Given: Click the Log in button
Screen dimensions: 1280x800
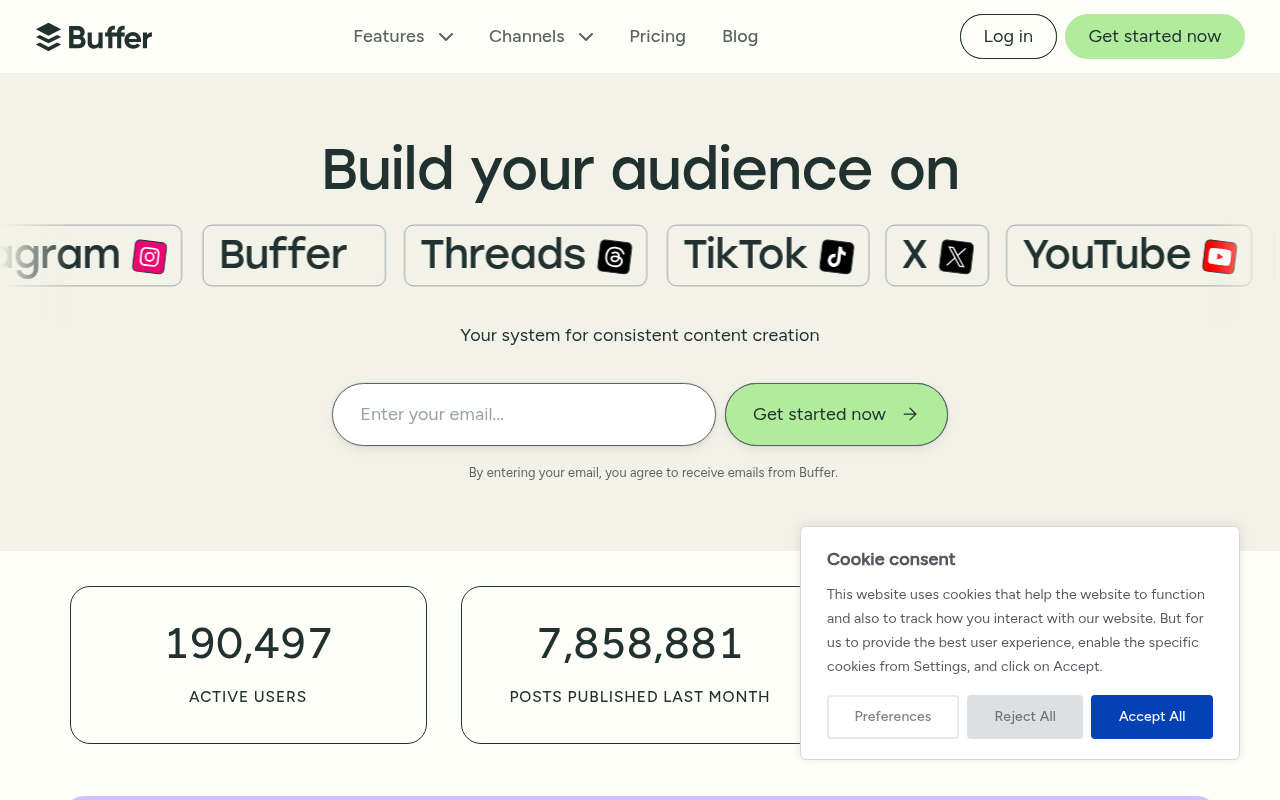Looking at the screenshot, I should click(1008, 36).
